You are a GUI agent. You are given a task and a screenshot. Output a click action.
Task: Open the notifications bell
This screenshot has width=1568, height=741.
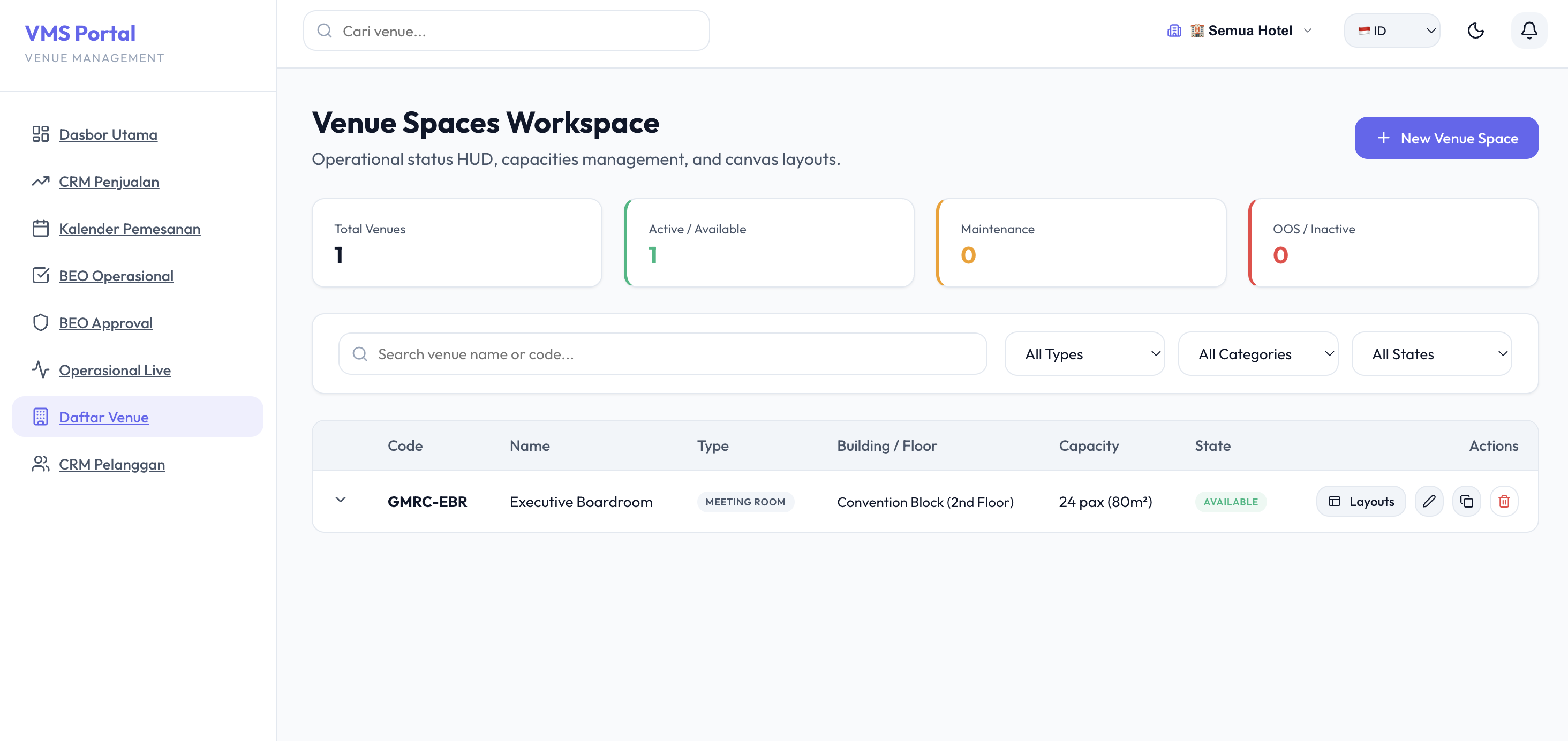(1528, 31)
